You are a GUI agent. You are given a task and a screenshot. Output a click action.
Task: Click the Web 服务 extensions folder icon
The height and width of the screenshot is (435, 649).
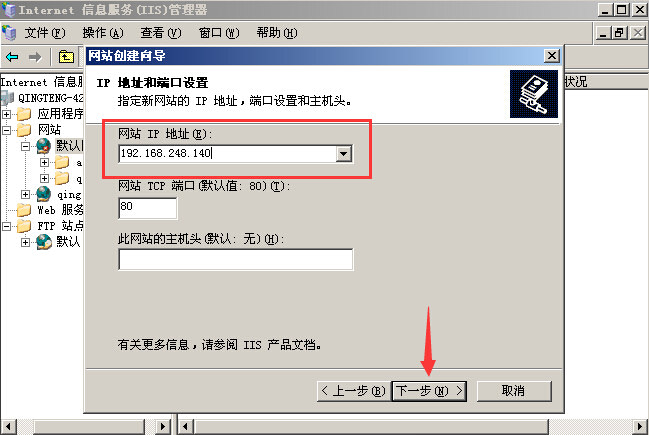pyautogui.click(x=24, y=210)
